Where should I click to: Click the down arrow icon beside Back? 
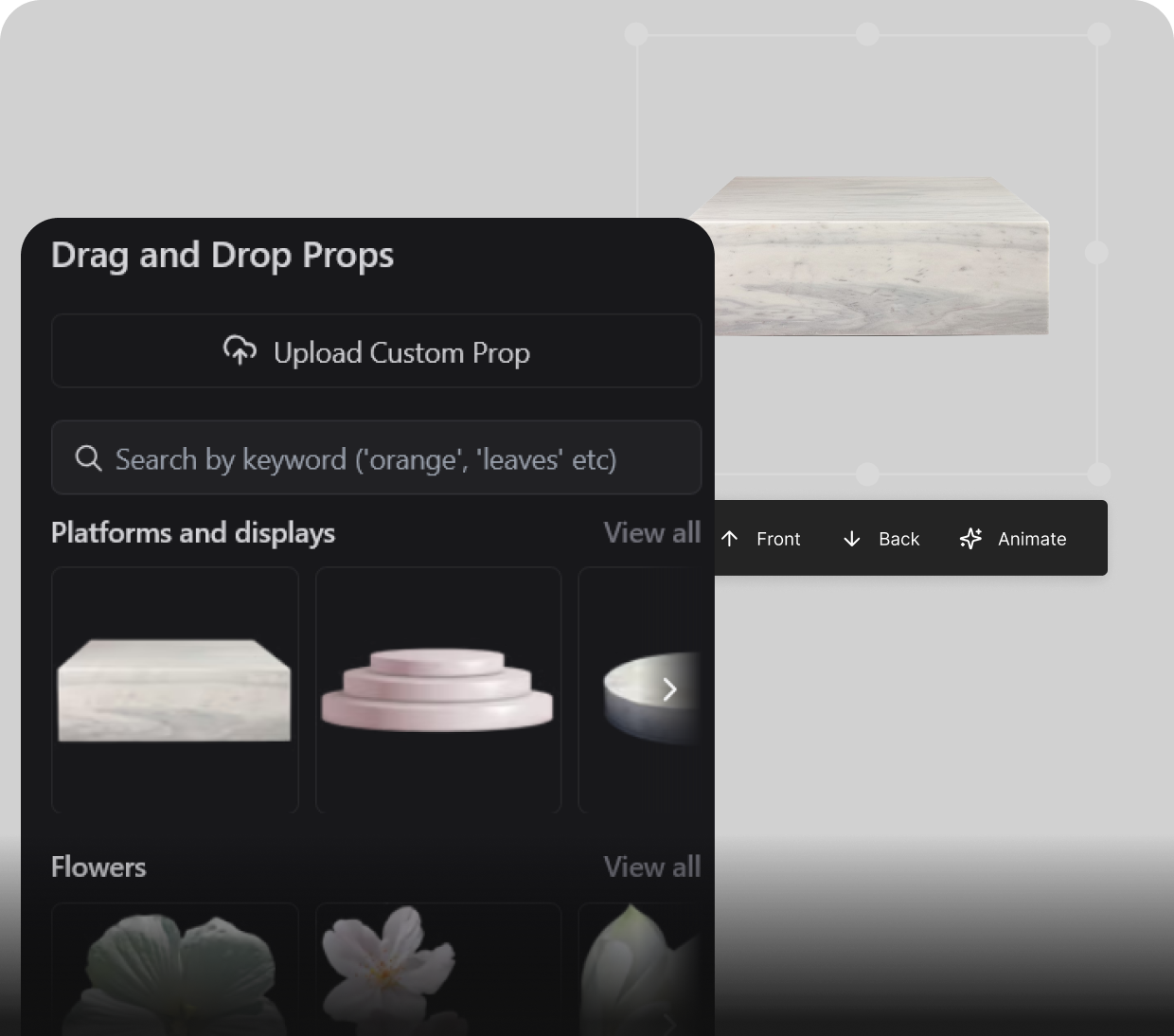851,539
